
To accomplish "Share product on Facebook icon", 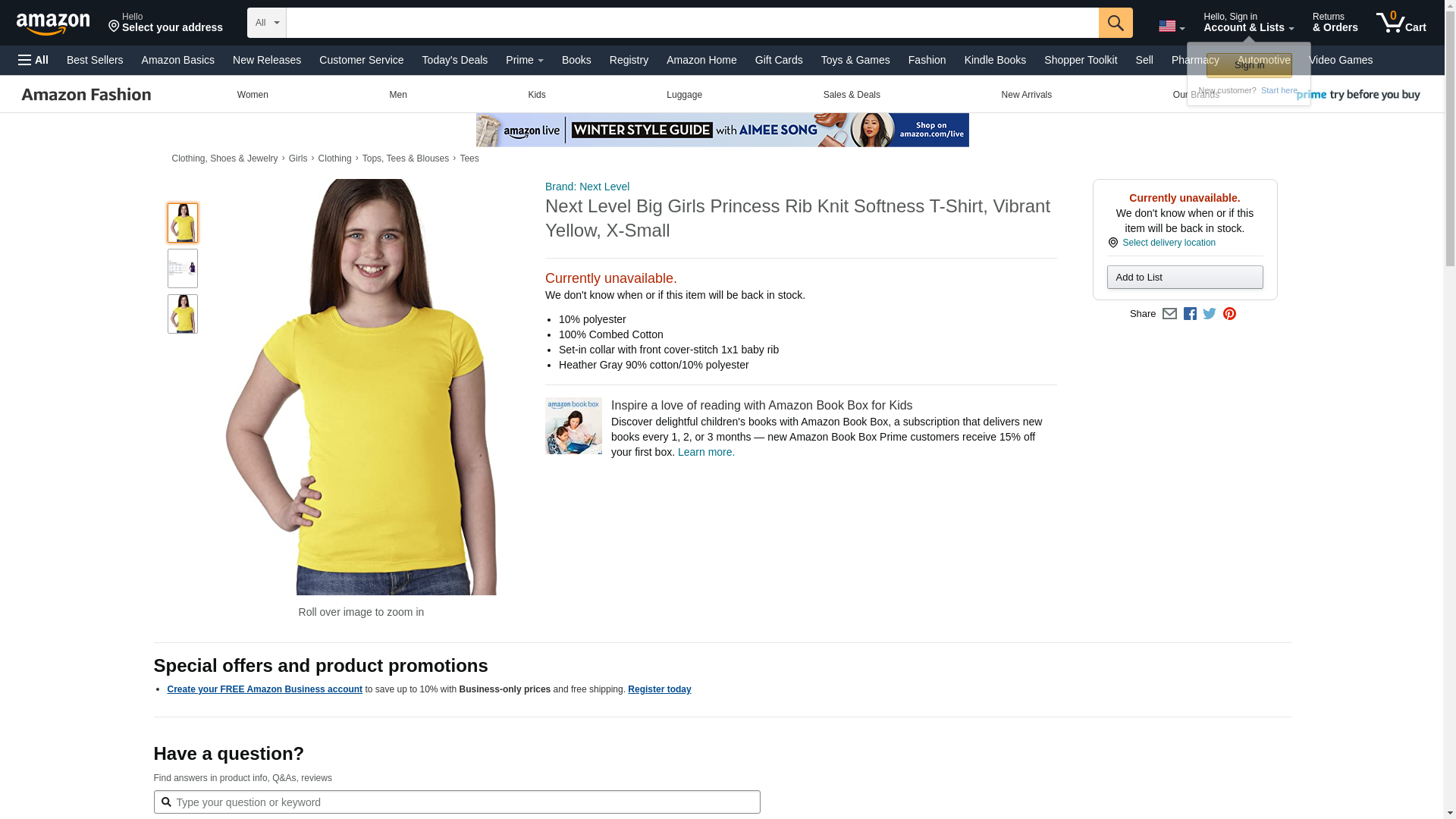I will coord(1190,314).
